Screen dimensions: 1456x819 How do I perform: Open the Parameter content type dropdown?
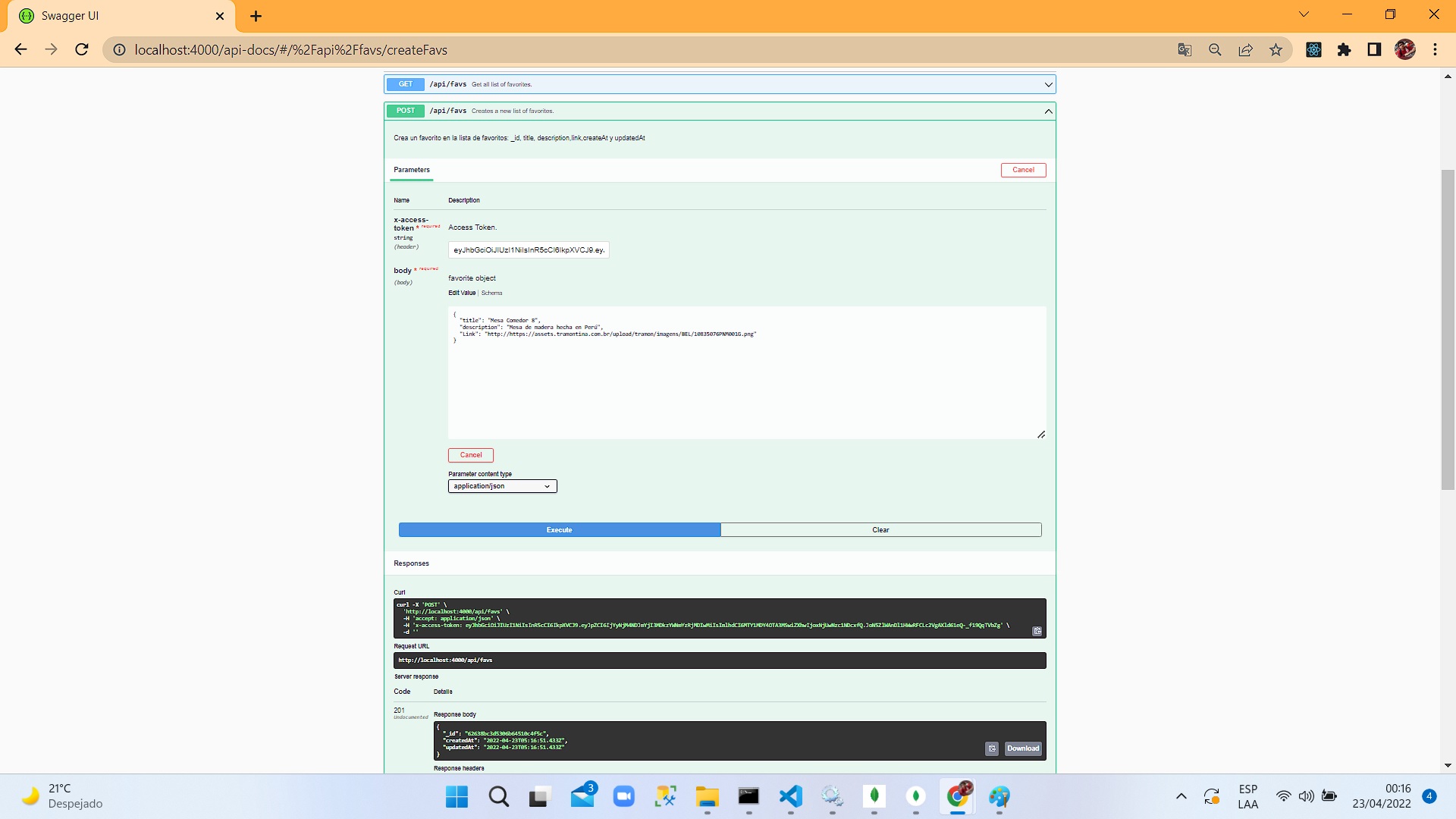502,486
